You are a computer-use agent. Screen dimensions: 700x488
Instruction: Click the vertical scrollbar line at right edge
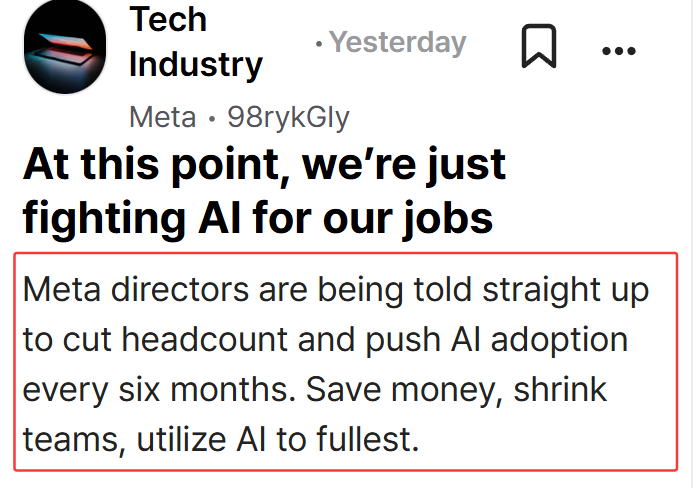point(692,244)
